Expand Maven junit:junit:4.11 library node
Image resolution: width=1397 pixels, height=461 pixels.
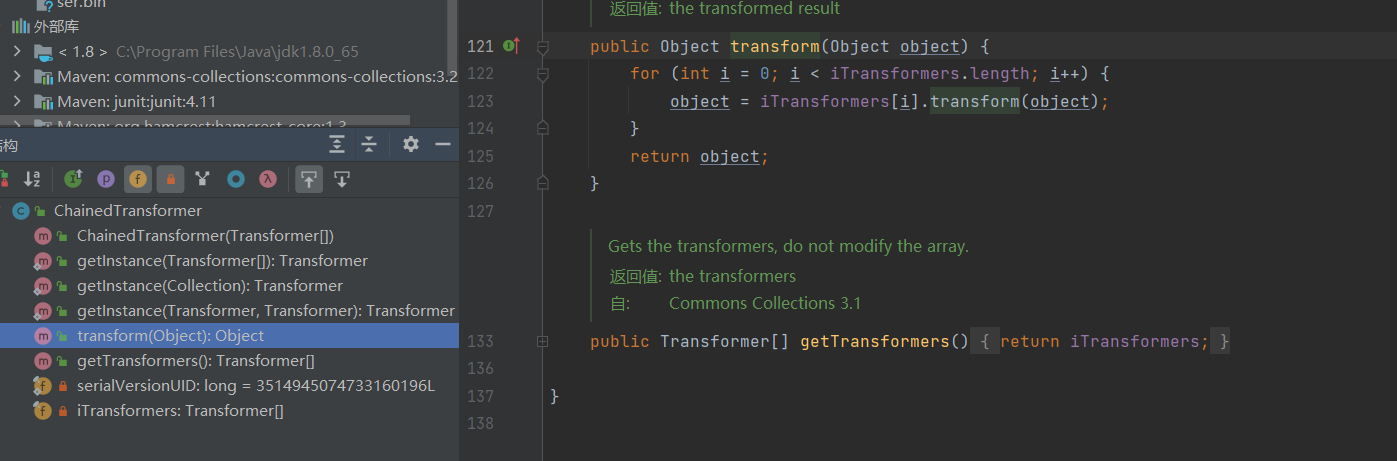pyautogui.click(x=17, y=101)
